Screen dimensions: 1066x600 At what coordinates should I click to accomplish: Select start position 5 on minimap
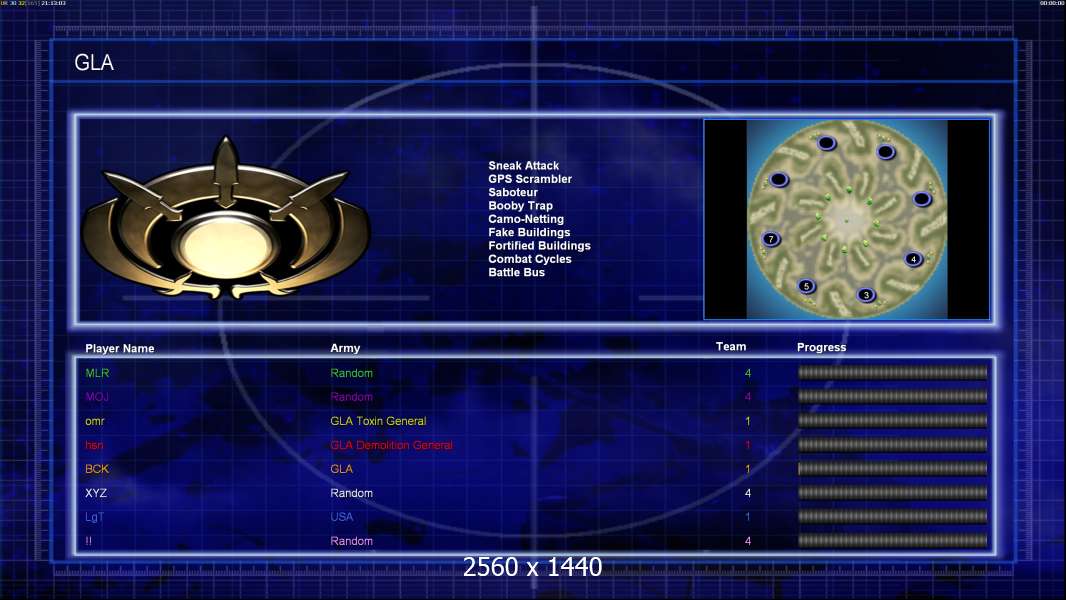coord(806,286)
